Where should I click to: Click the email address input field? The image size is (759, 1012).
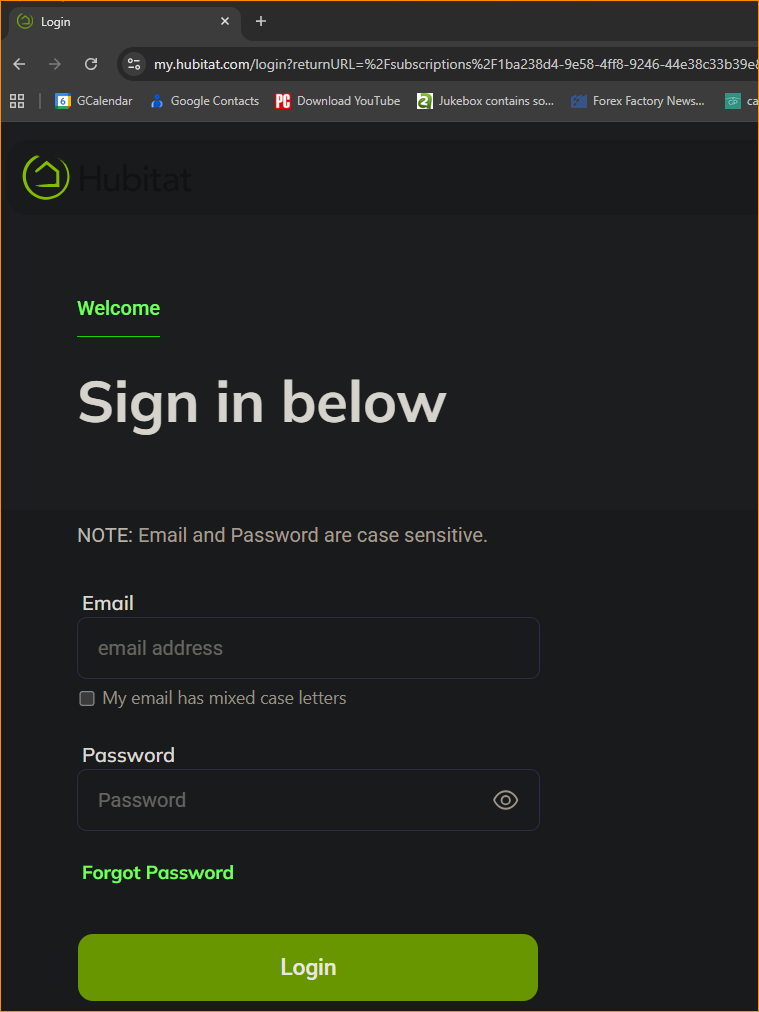point(308,648)
